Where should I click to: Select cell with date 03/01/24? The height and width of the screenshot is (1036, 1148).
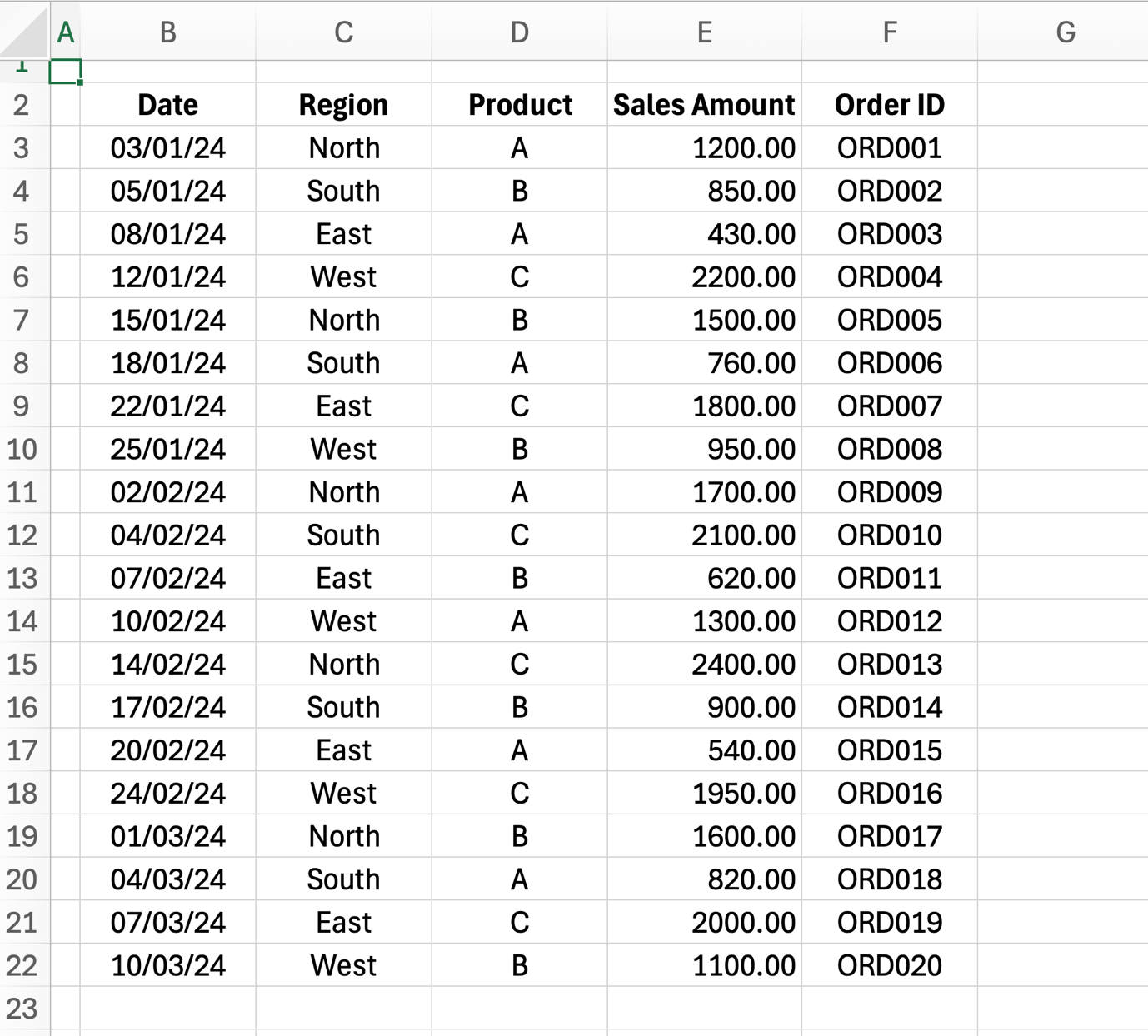pos(167,147)
